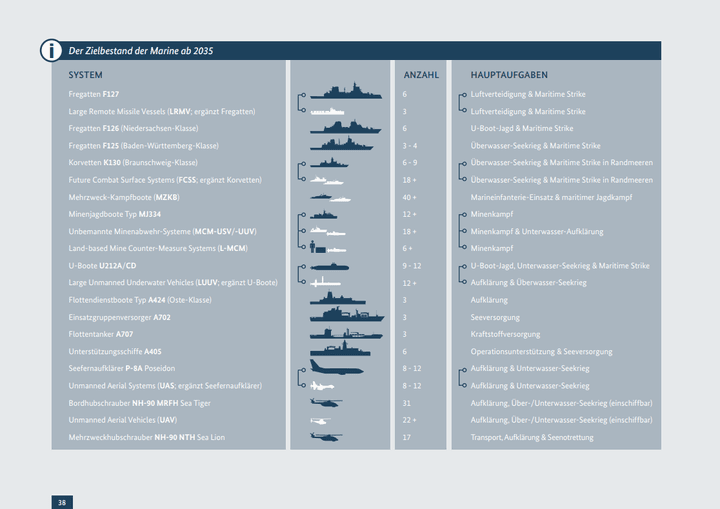Click the Sea Tiger helicopter silhouette
This screenshot has height=509, width=720.
tap(326, 403)
